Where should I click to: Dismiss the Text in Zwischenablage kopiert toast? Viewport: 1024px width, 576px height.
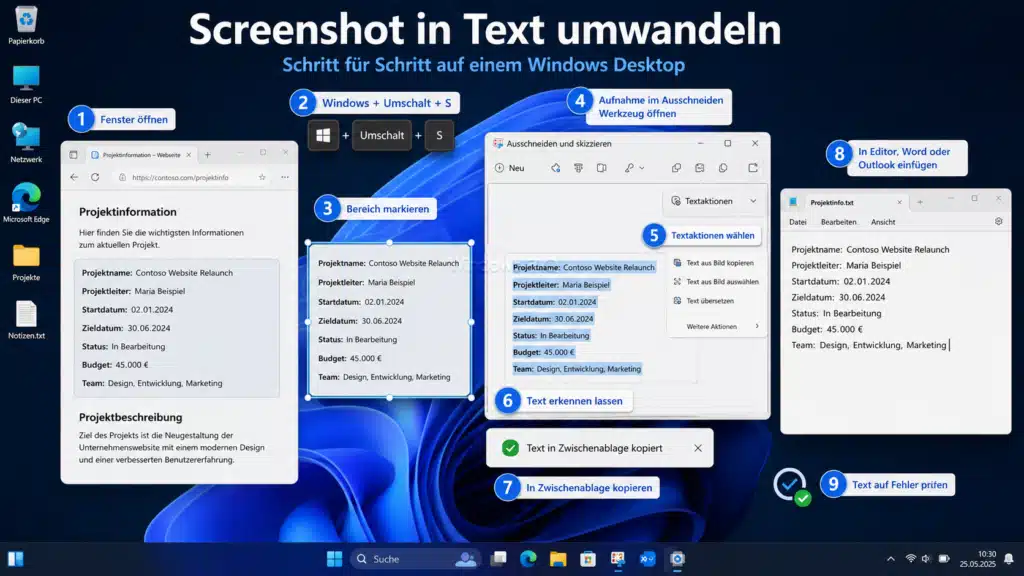tap(698, 448)
